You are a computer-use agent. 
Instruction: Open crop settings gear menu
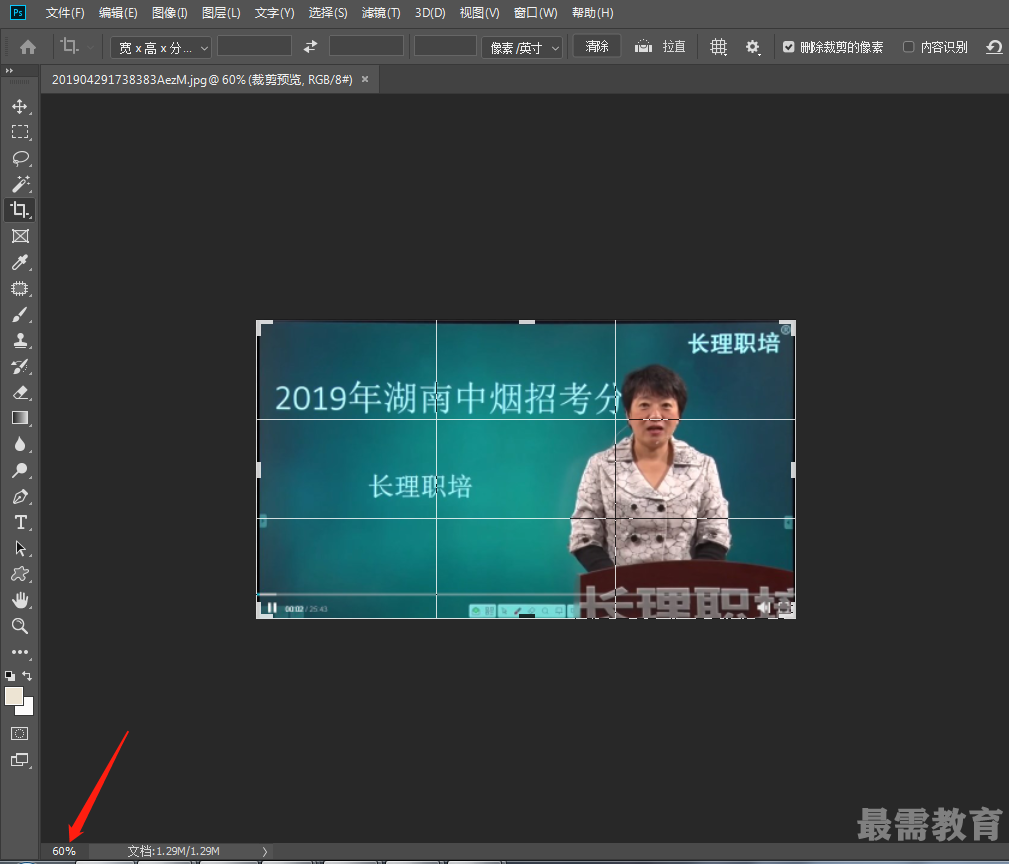click(752, 47)
